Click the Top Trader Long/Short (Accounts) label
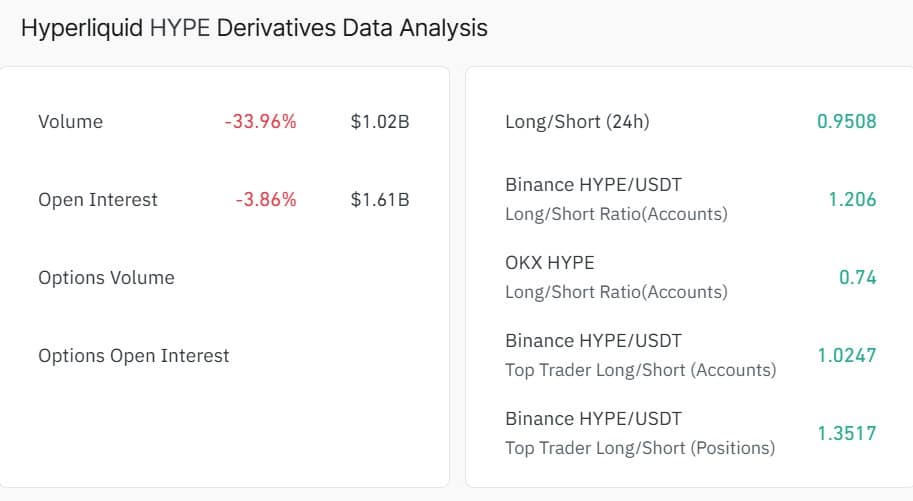Screen dimensions: 913x501 [x=640, y=370]
